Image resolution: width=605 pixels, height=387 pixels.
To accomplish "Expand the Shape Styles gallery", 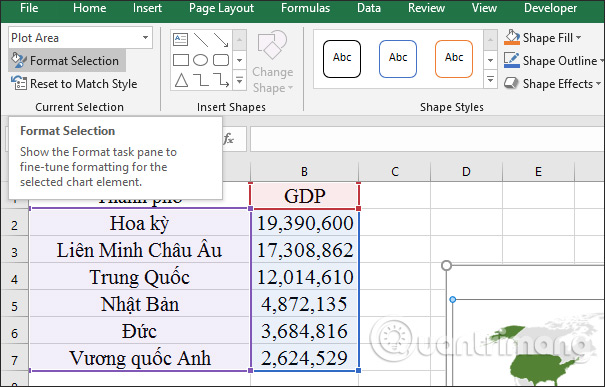I will [490, 79].
